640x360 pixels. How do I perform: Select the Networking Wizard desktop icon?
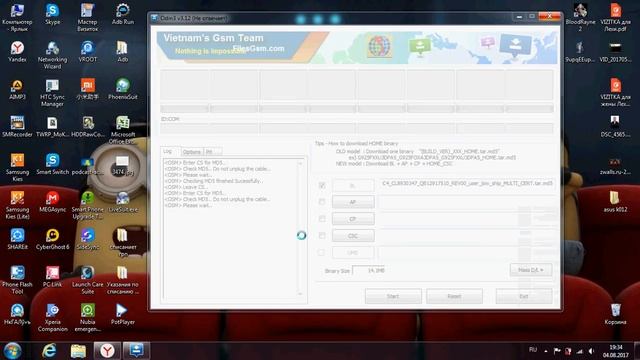(52, 55)
